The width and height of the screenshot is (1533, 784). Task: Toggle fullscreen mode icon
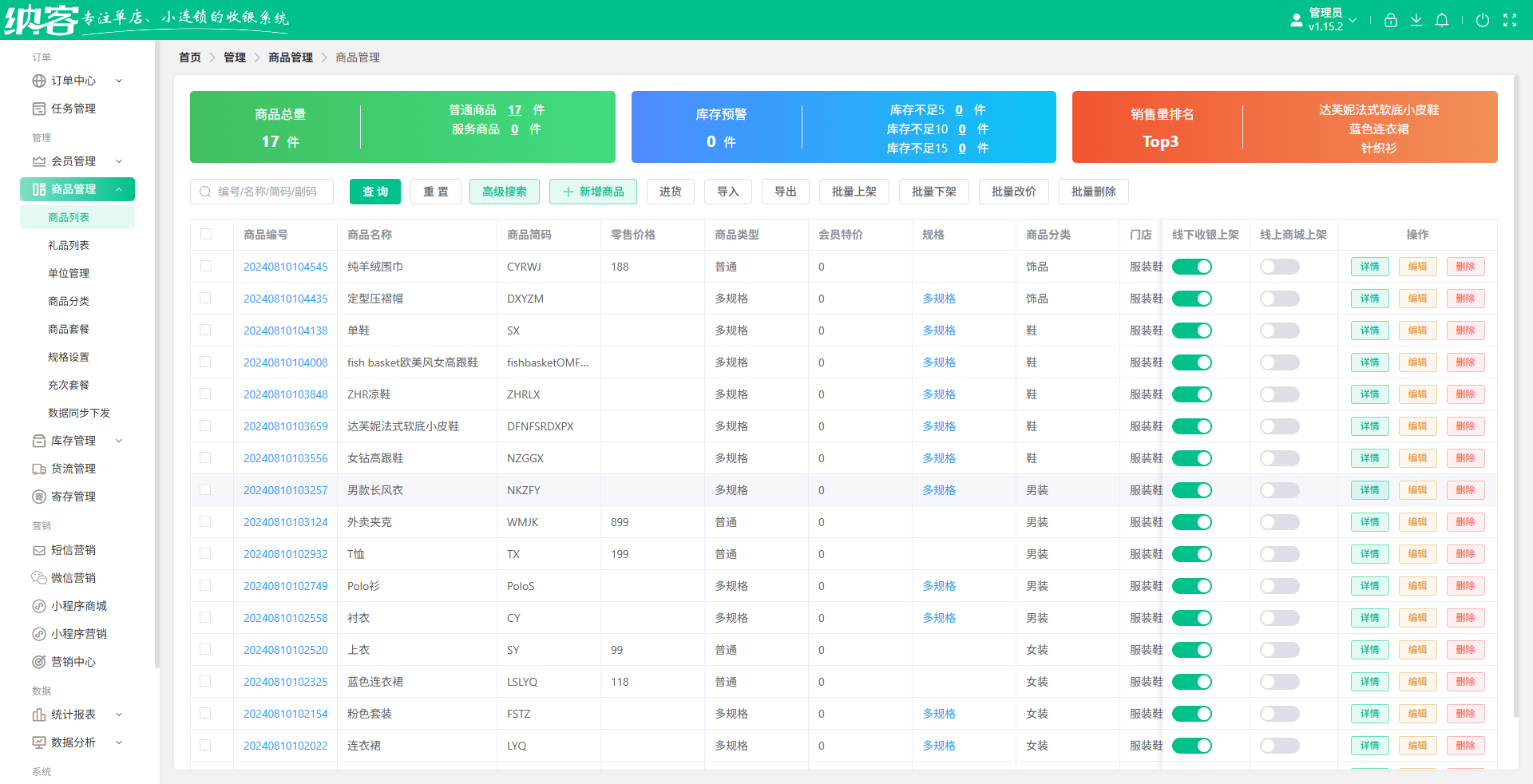[1509, 21]
